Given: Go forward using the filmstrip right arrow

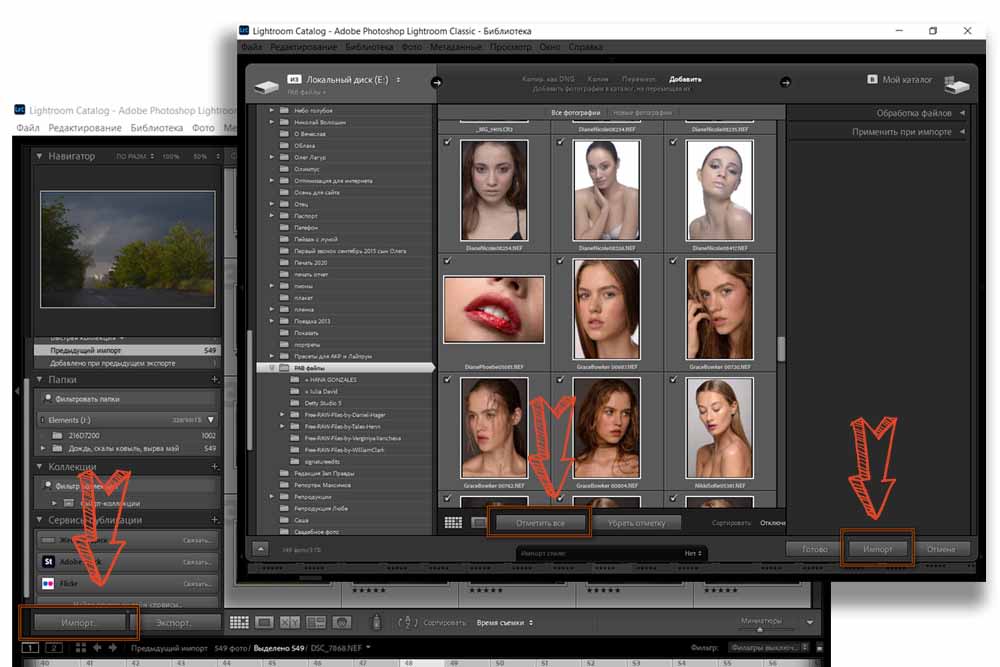Looking at the screenshot, I should 113,648.
